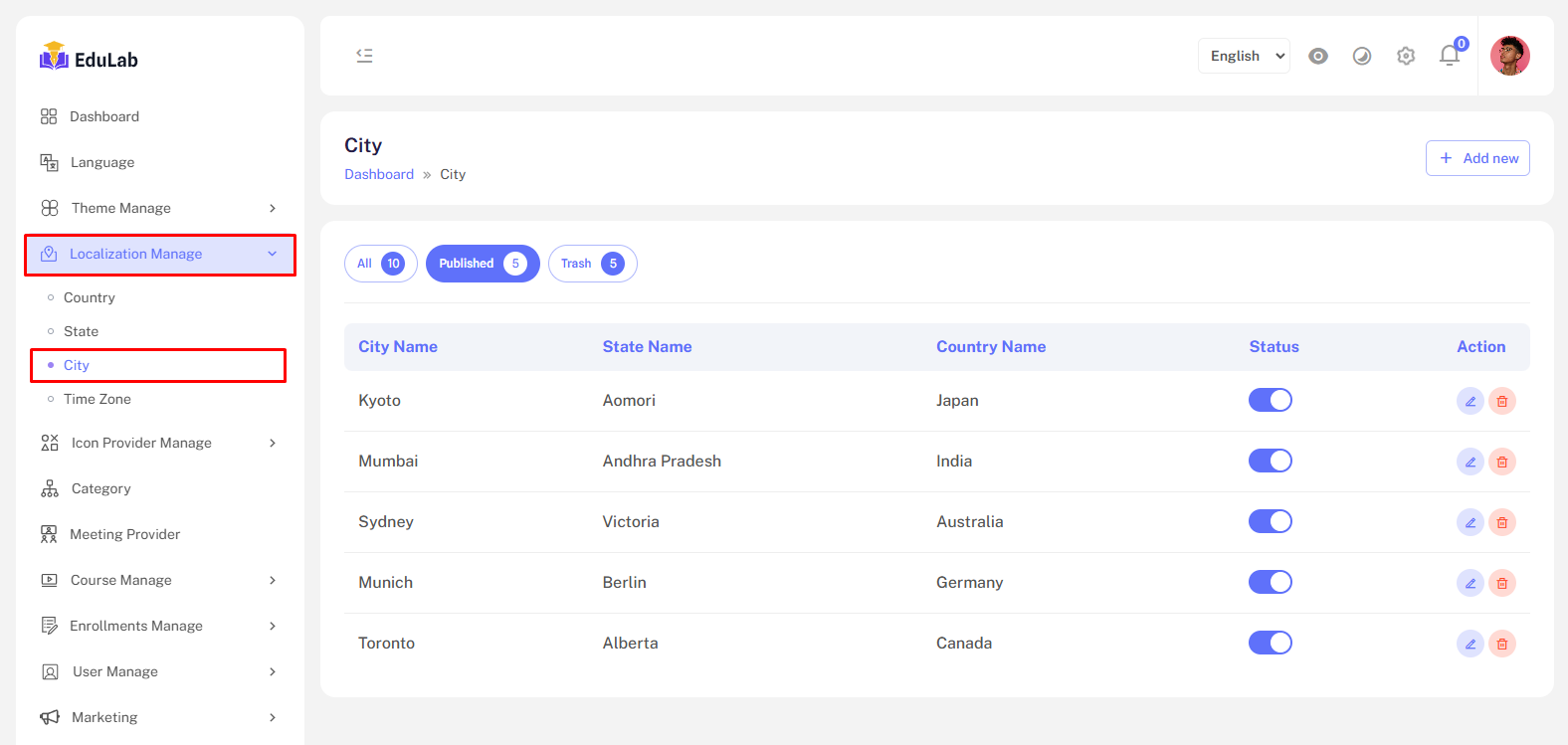Click the Add new button
Viewport: 1568px width, 745px height.
pos(1476,158)
